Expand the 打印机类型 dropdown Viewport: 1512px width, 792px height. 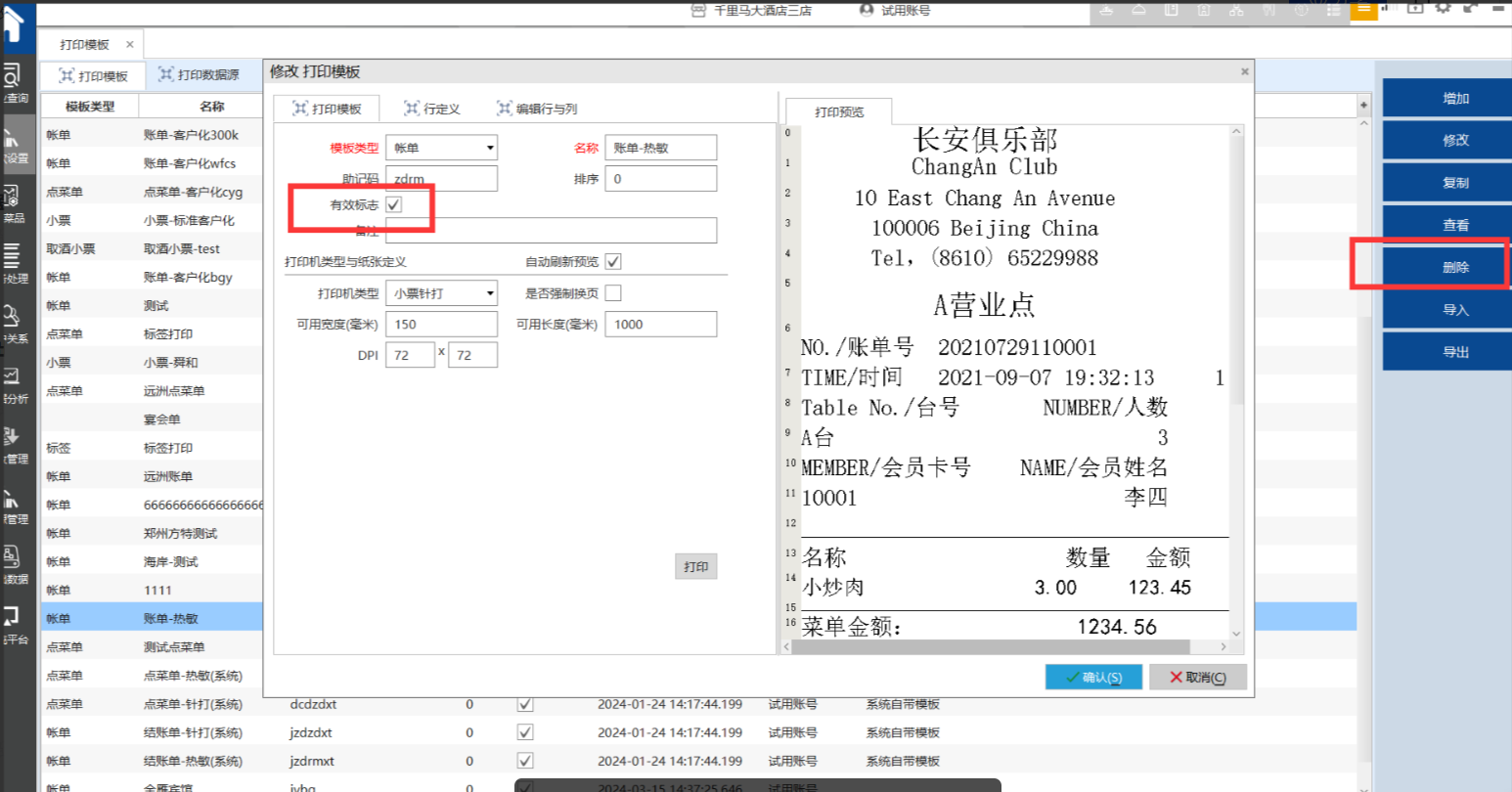[441, 293]
